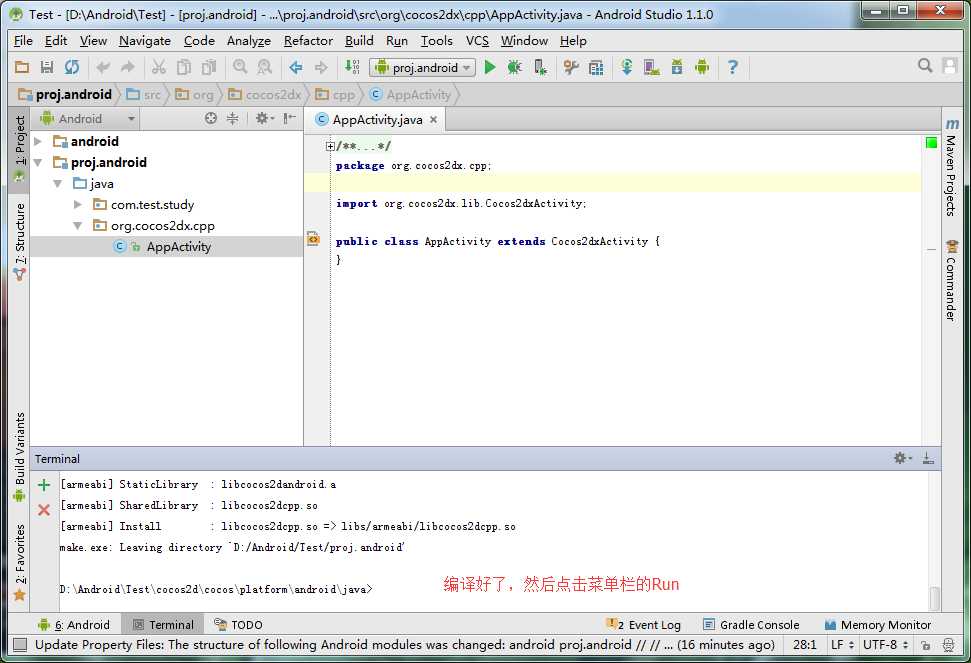Toggle the TODO tool window

click(x=238, y=625)
